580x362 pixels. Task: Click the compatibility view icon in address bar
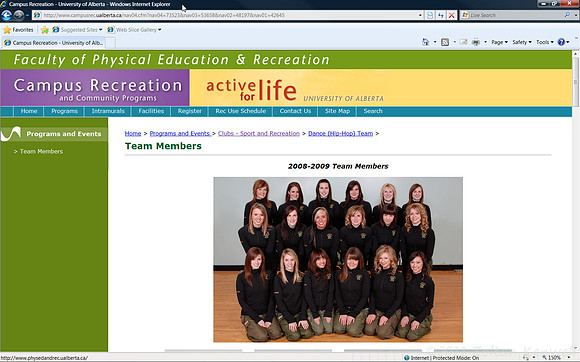click(x=430, y=15)
